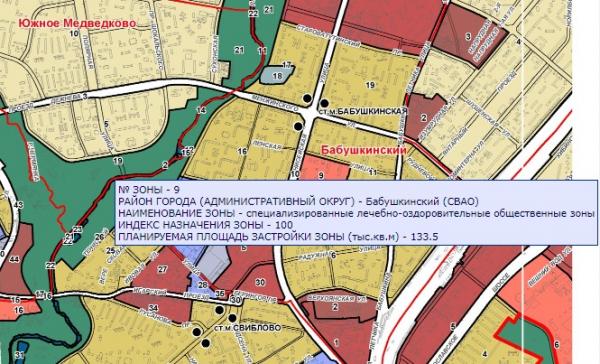600x364 pixels.
Task: Click the '№ ЗОНЫ - 9' tooltip line
Action: click(x=148, y=190)
